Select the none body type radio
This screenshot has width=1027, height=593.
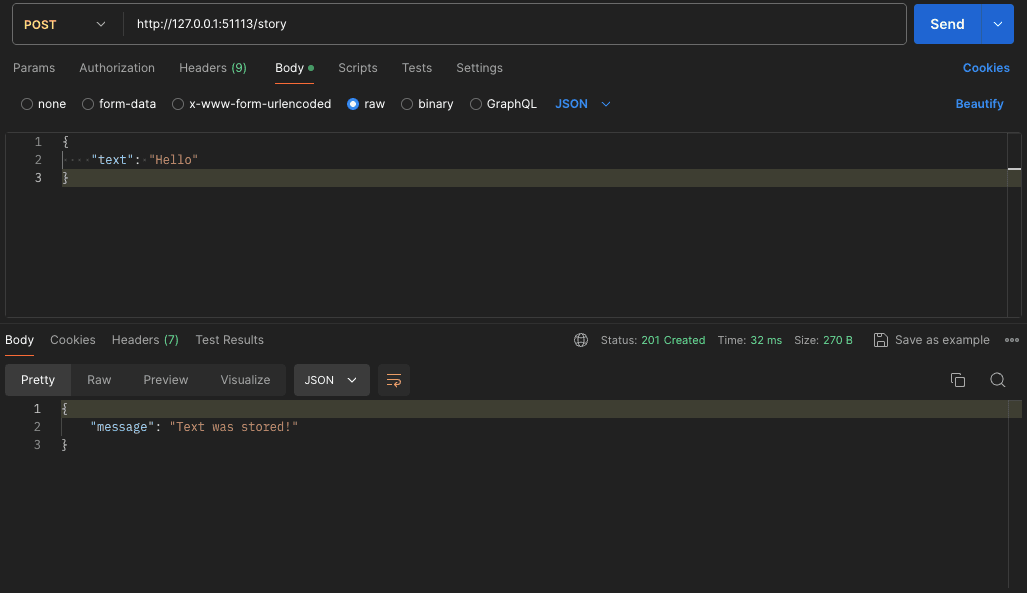27,104
